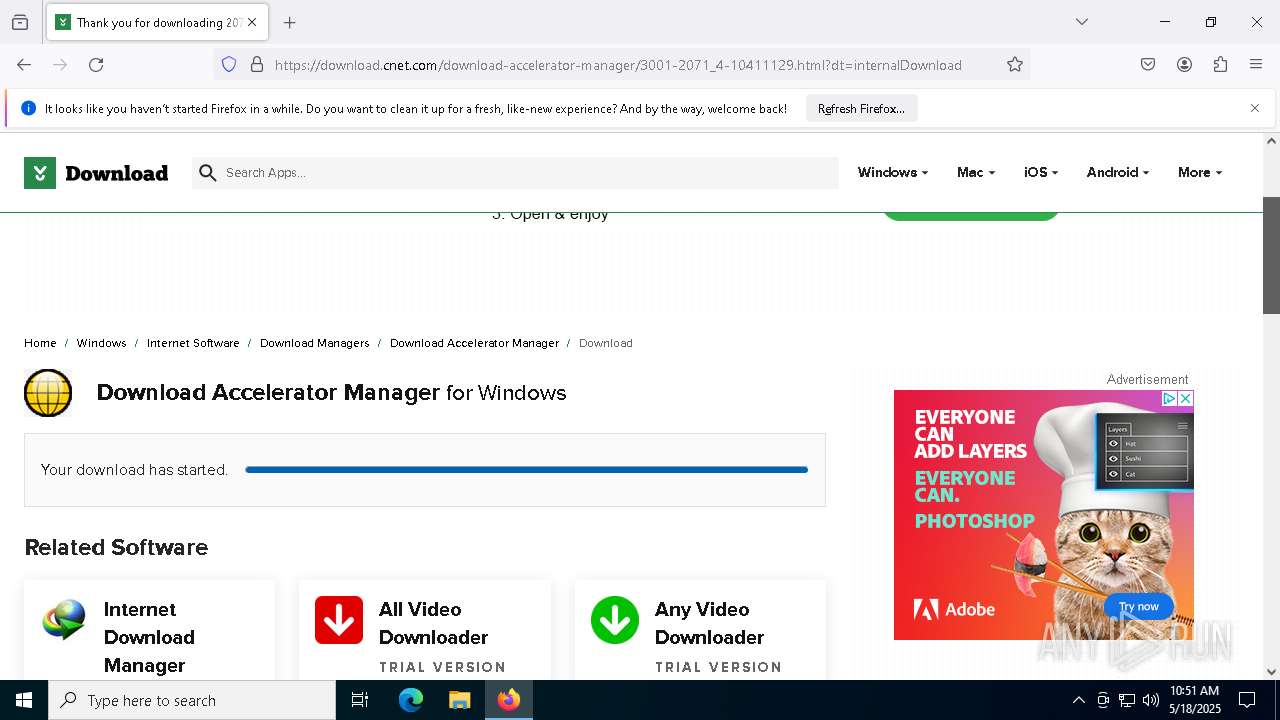1280x720 pixels.
Task: Open the list all tabs chevron
Action: coord(1082,22)
